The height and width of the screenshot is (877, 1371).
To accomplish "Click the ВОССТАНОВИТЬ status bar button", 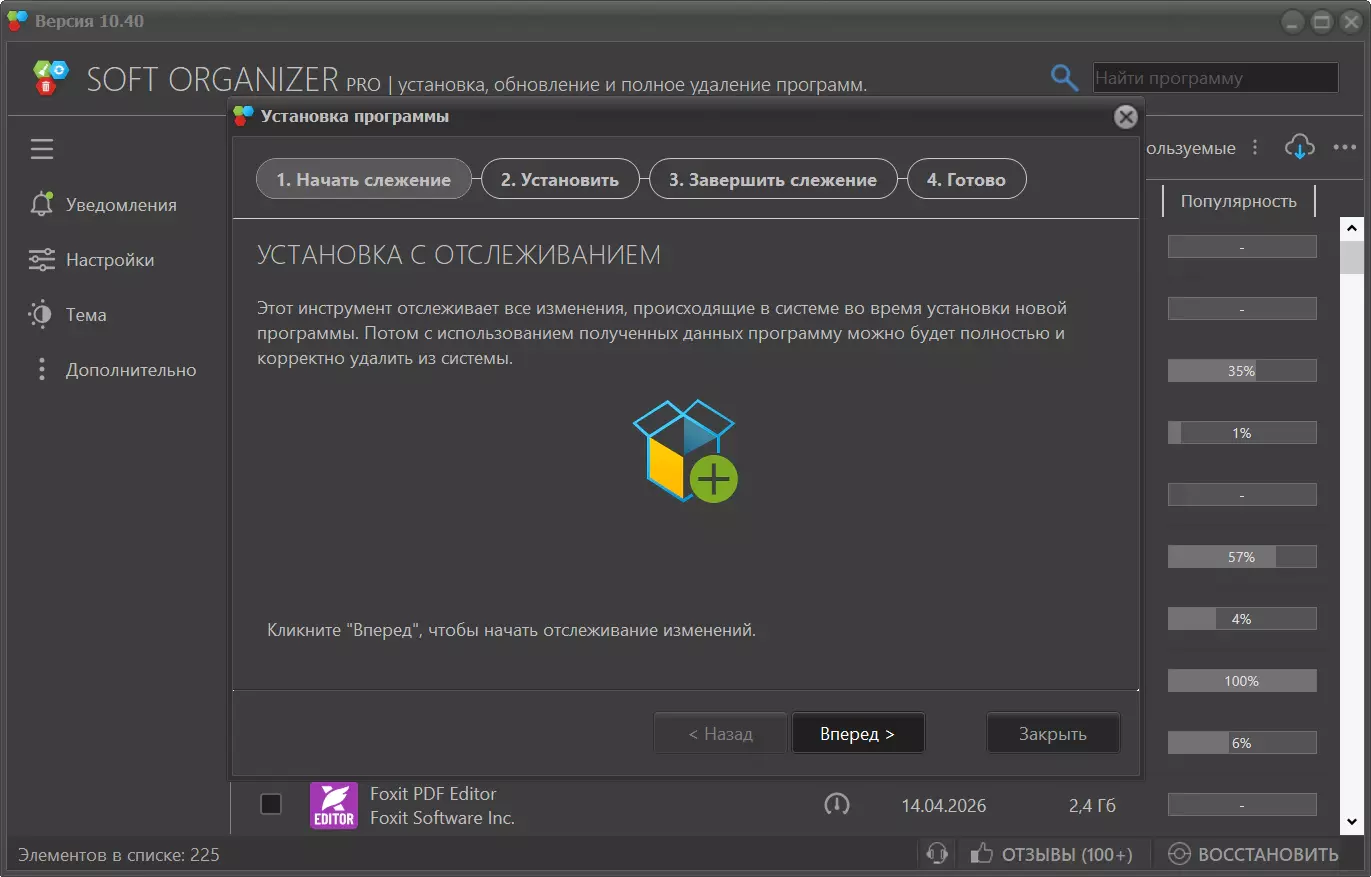I will tap(1253, 854).
